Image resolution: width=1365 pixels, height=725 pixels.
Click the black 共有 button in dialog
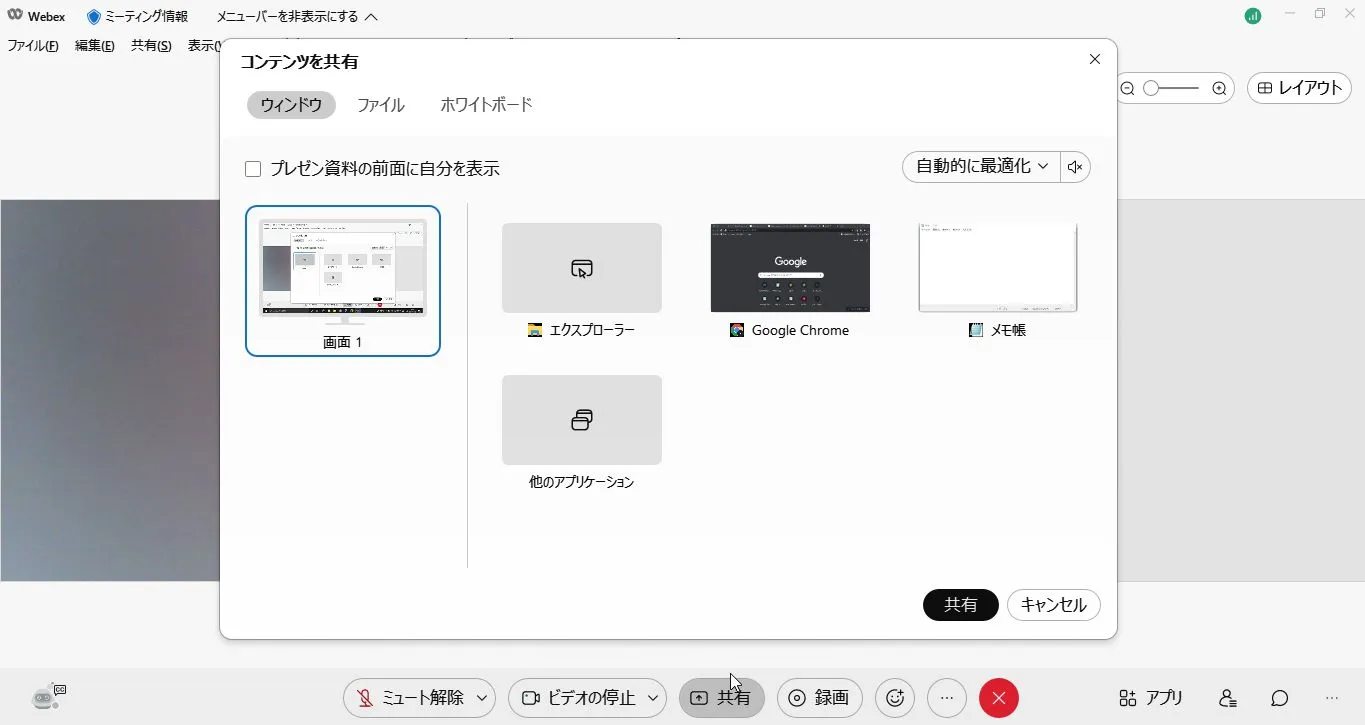(960, 605)
